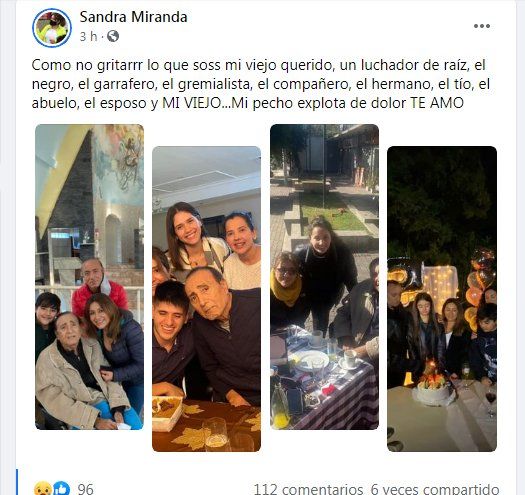The width and height of the screenshot is (525, 495).
Task: Open Sandra Miranda's profile picture
Action: (x=52, y=28)
